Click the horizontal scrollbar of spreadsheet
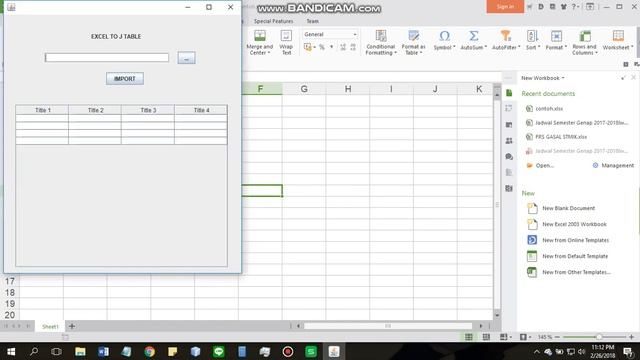The height and width of the screenshot is (360, 640). (x=388, y=326)
